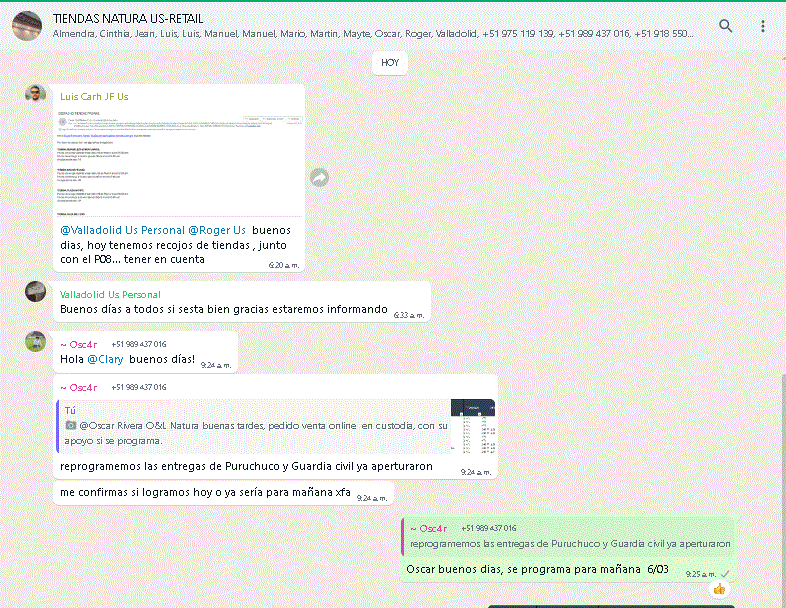
Task: Click Valladolid Us Personal profile picture
Action: tap(36, 291)
